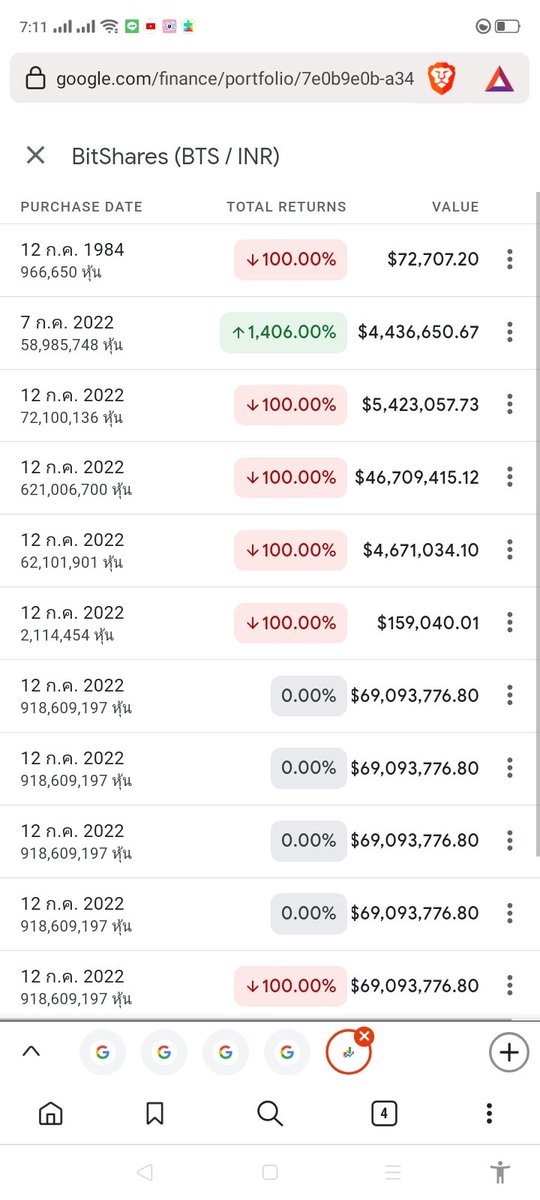
Task: Add a new tab with plus button
Action: 509,1052
